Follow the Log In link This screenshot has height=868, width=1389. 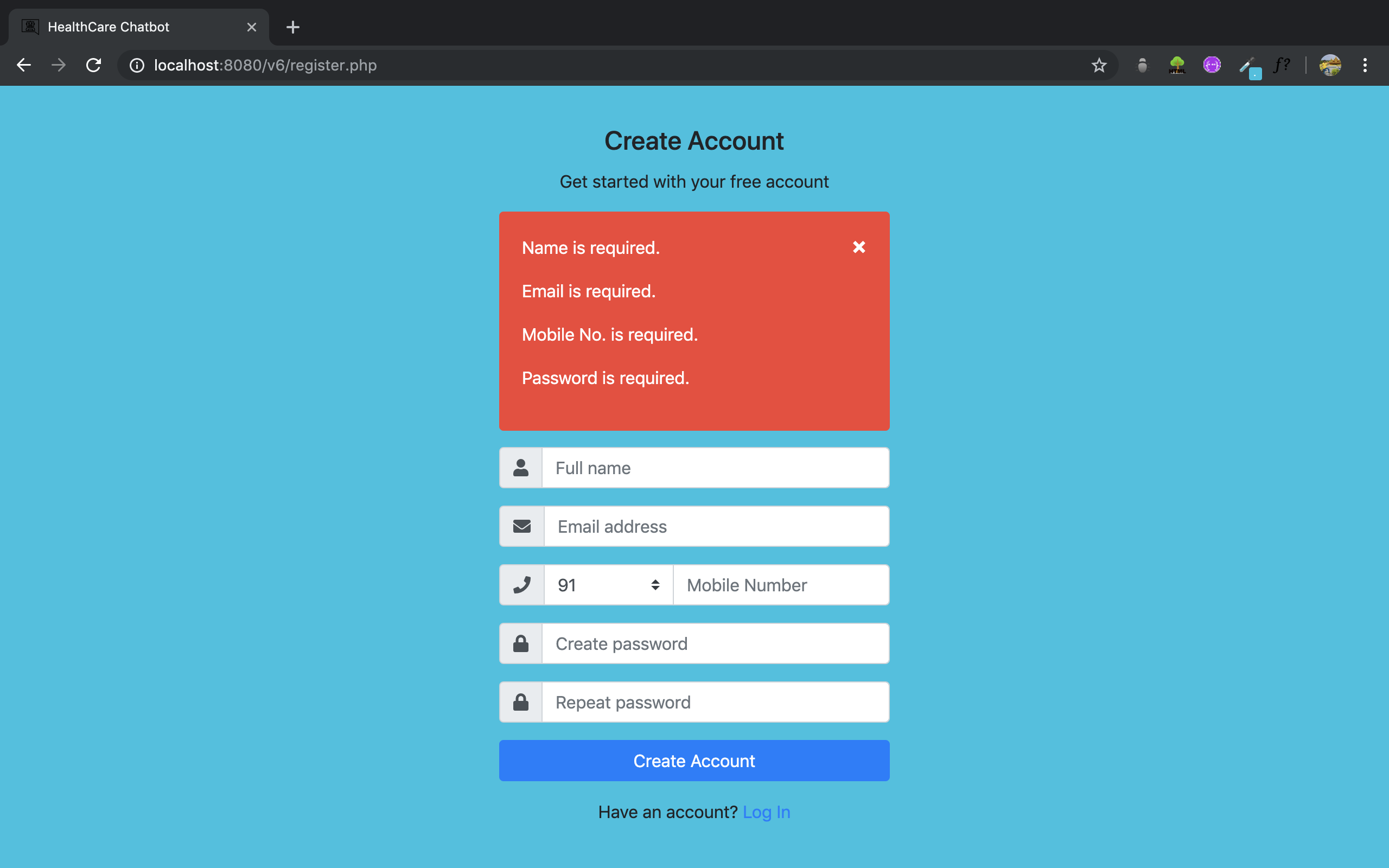(766, 812)
